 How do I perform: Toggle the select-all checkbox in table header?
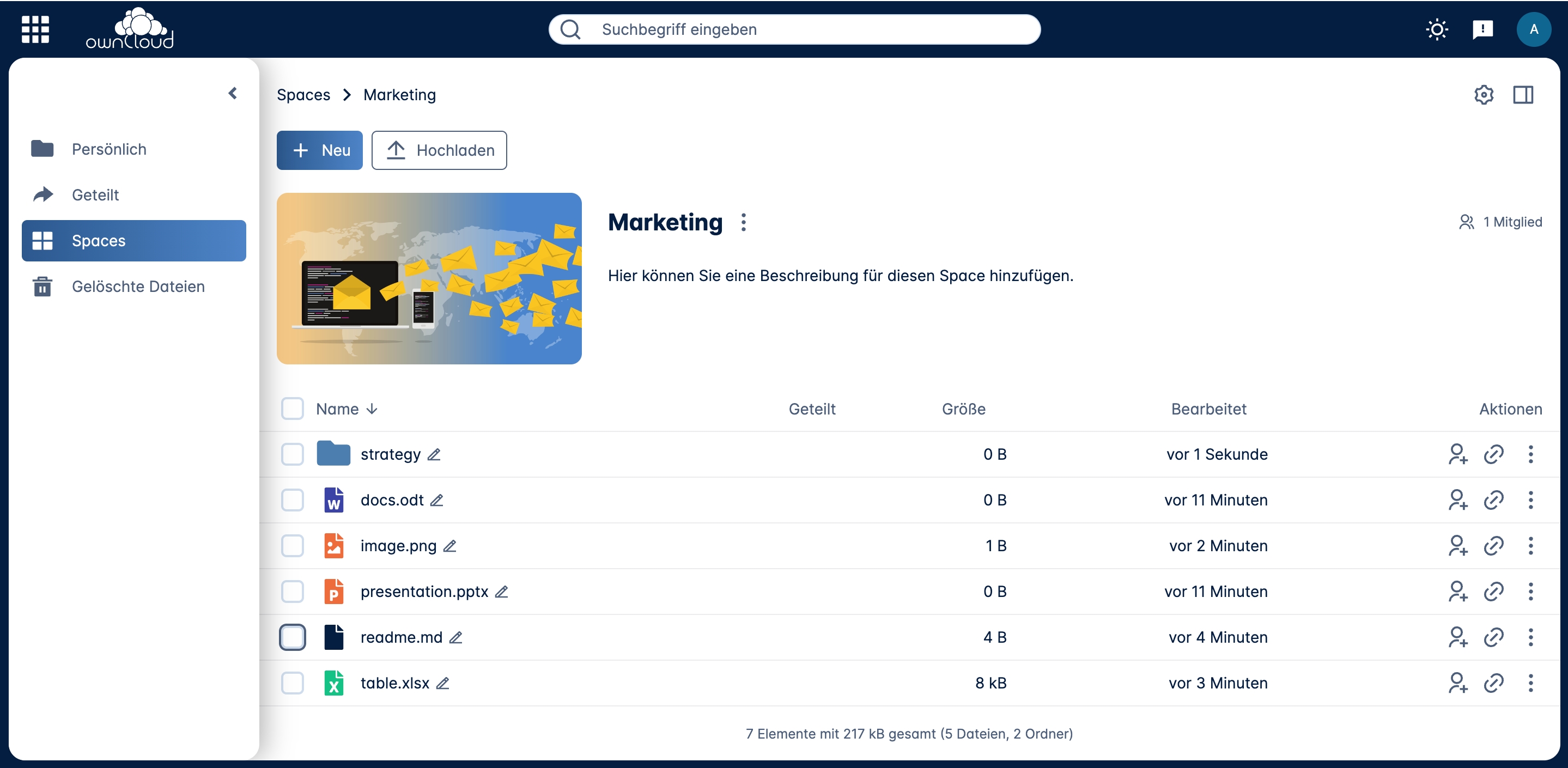coord(292,409)
